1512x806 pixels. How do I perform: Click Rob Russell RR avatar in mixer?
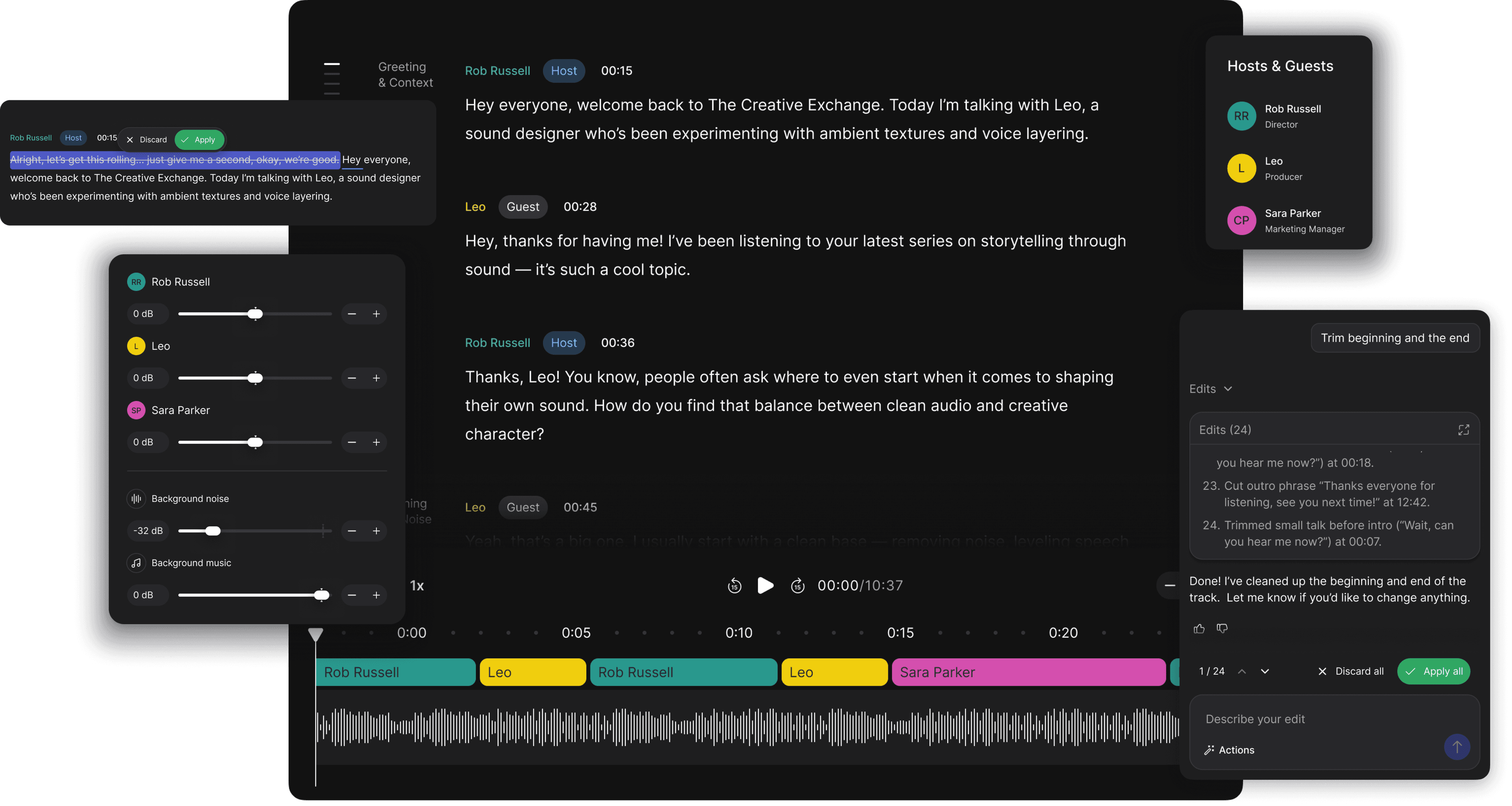click(136, 281)
